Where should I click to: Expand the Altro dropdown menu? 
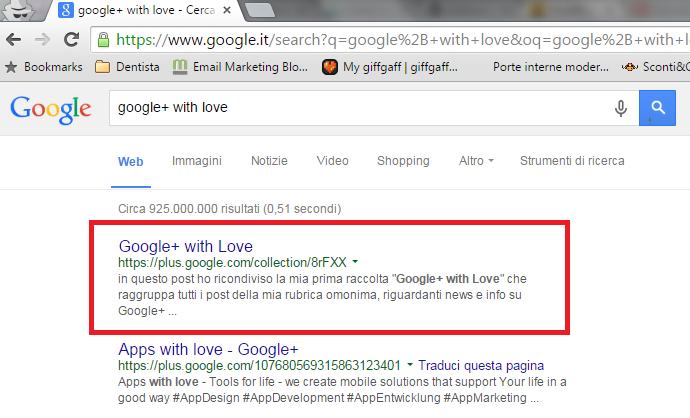(x=476, y=161)
